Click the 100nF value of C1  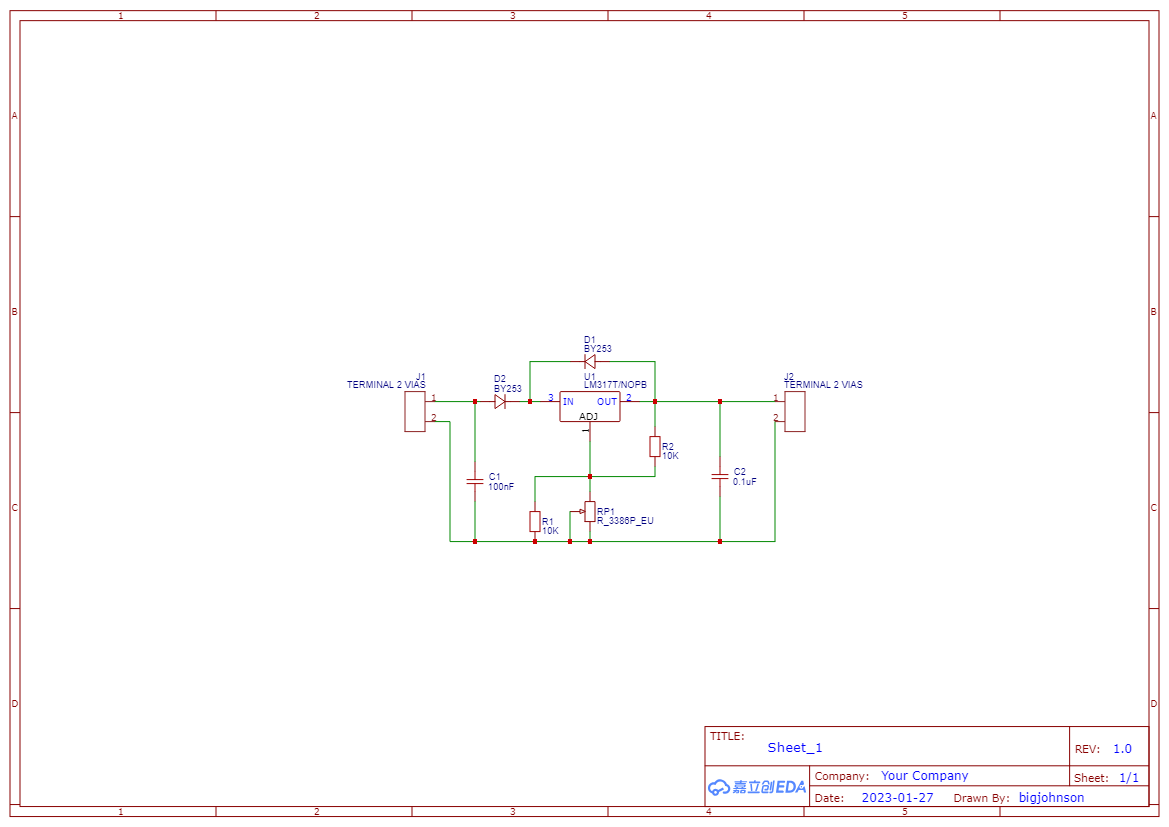(x=501, y=486)
